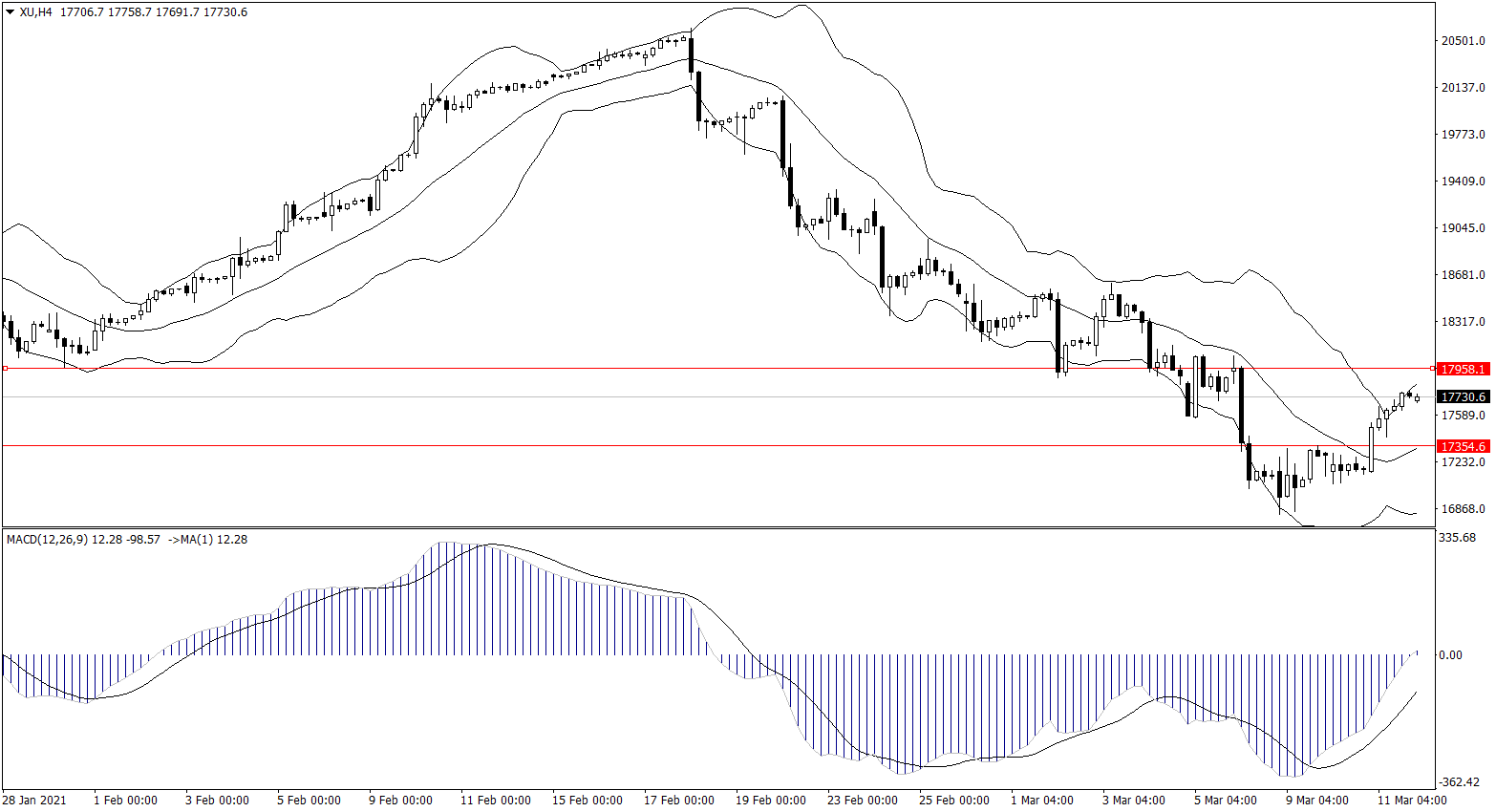Screen dimensions: 1496x812
Task: Select the red 17354.6 price tag
Action: (1463, 446)
